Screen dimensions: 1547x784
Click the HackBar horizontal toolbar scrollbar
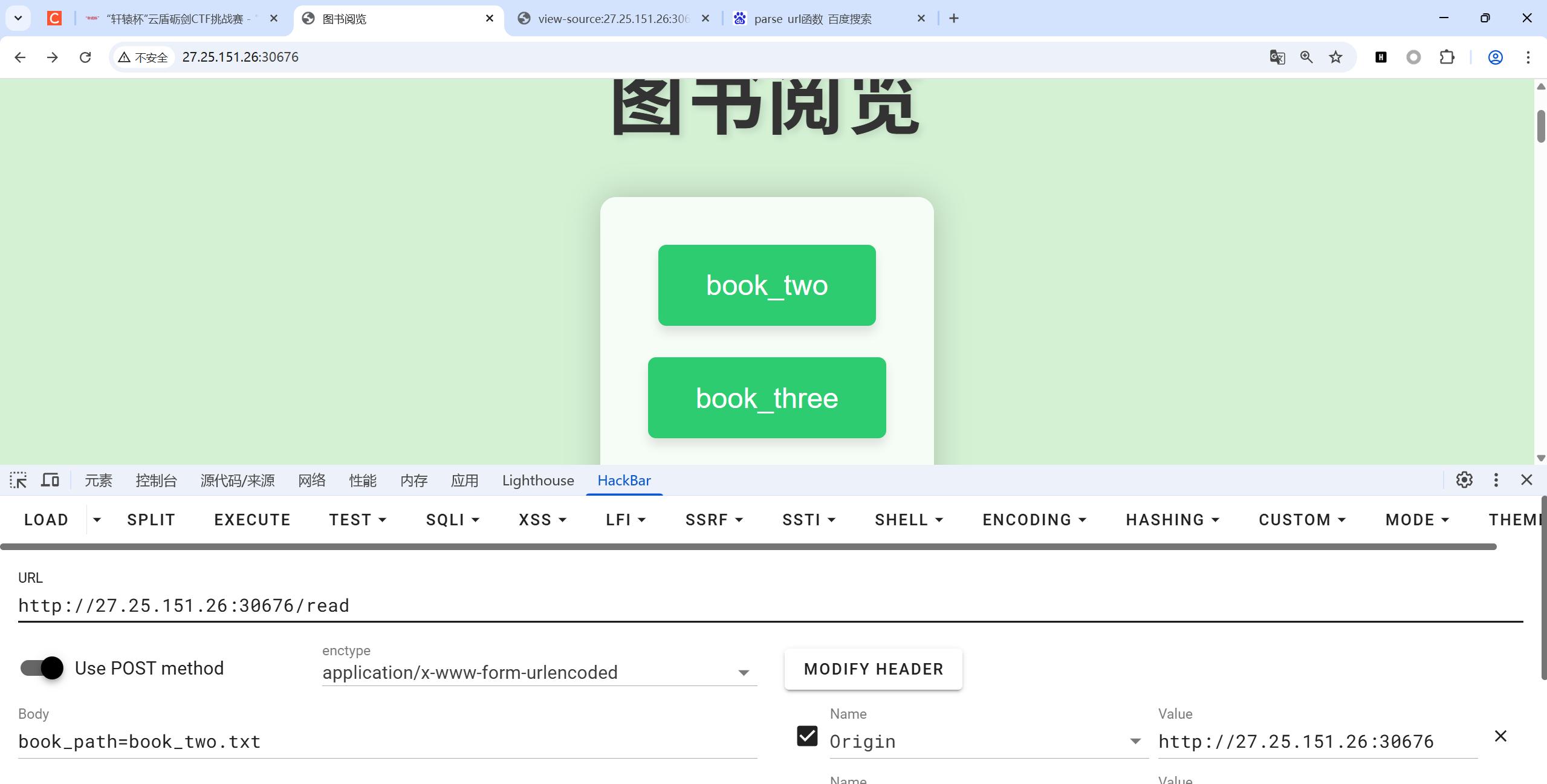(748, 547)
